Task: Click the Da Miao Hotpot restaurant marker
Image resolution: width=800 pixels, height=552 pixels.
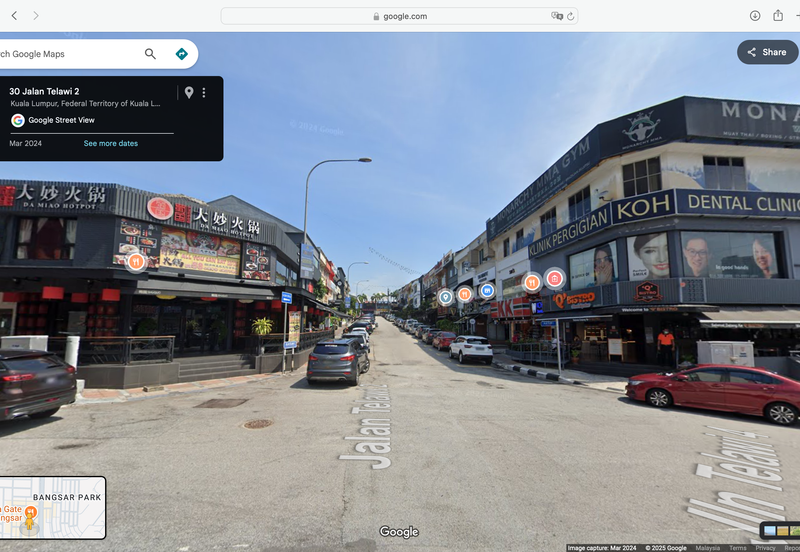Action: pyautogui.click(x=136, y=261)
